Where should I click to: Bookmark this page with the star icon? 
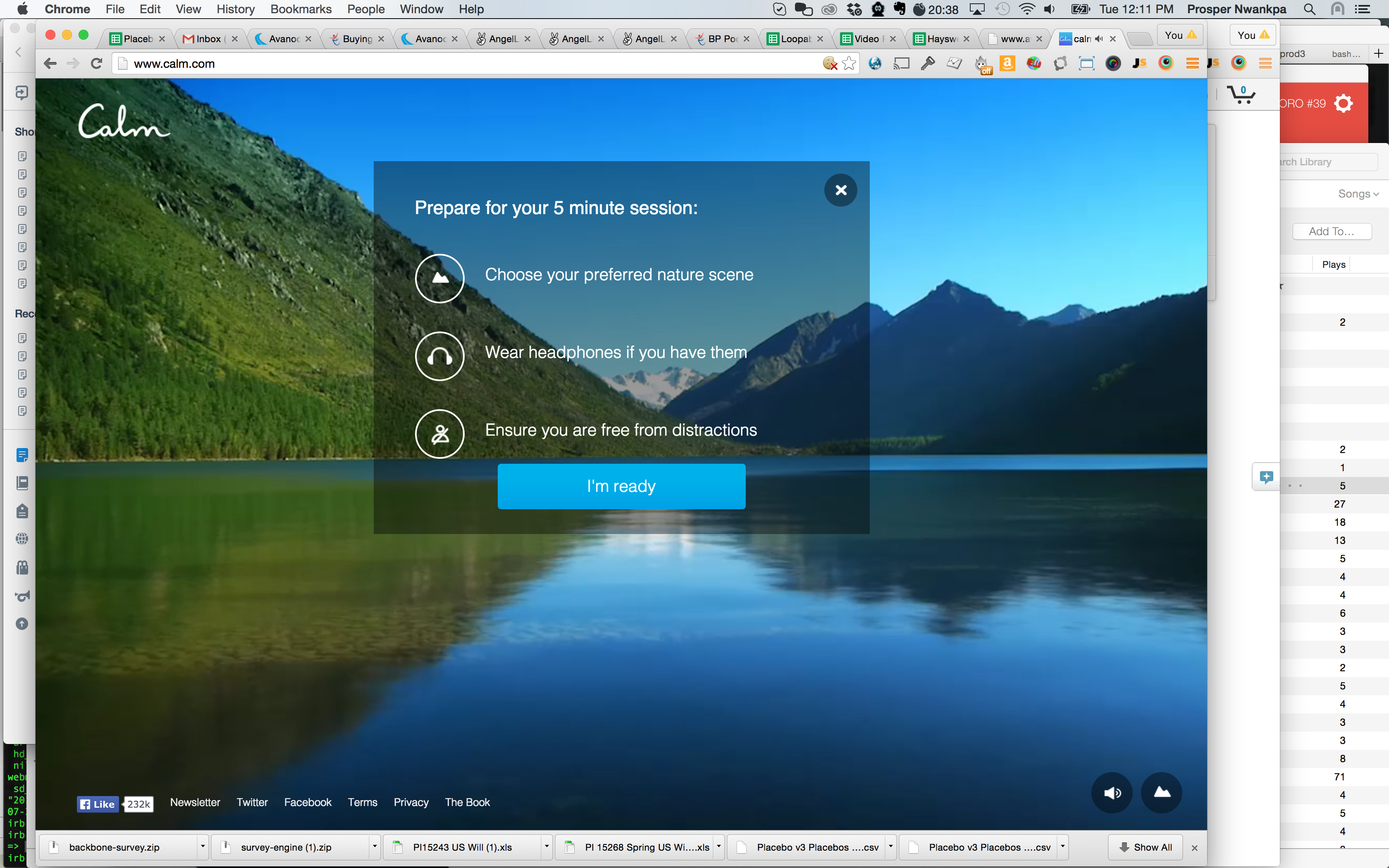(849, 64)
